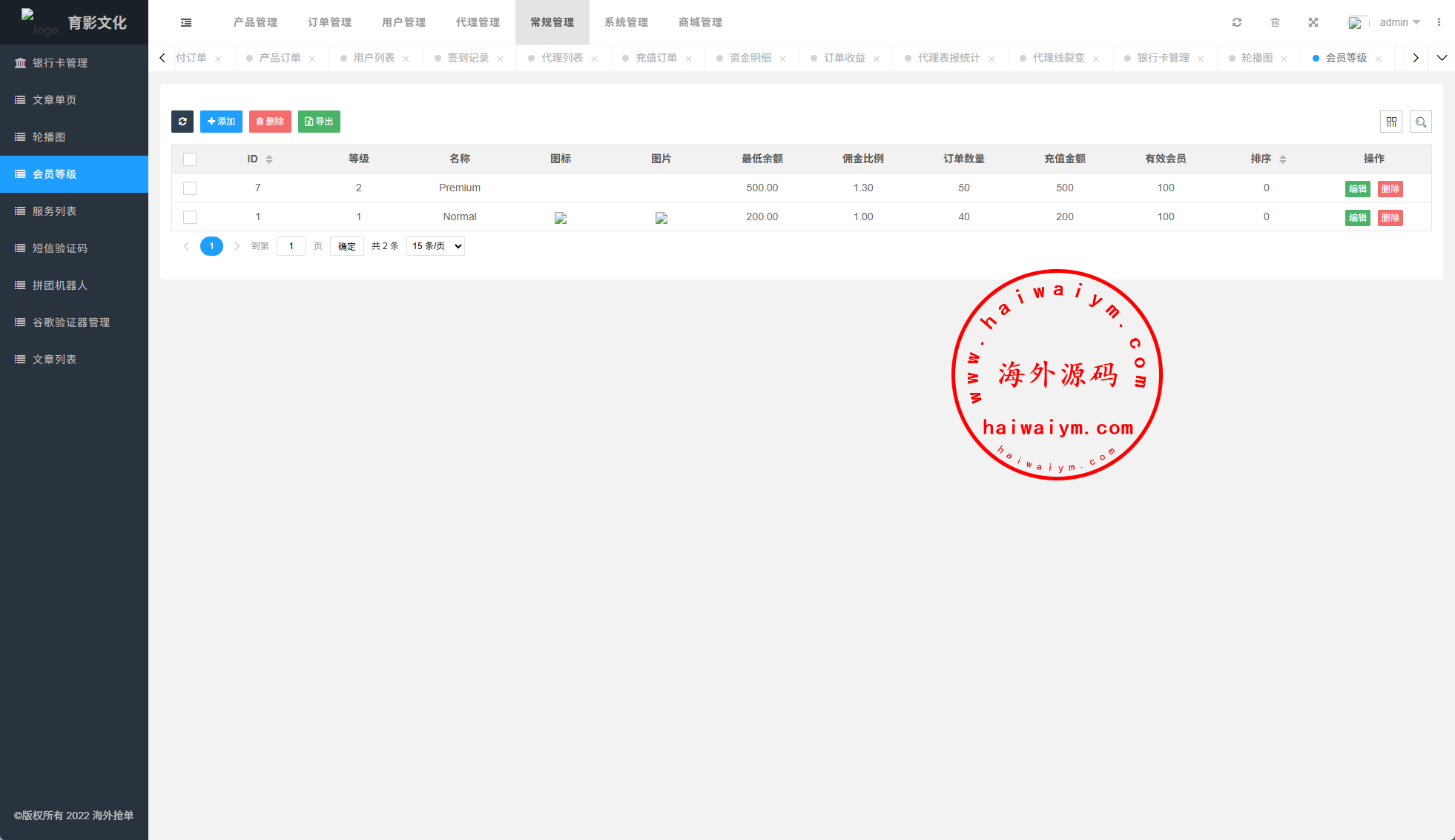The image size is (1455, 840).
Task: Click the blue 添加 button
Action: pos(221,122)
